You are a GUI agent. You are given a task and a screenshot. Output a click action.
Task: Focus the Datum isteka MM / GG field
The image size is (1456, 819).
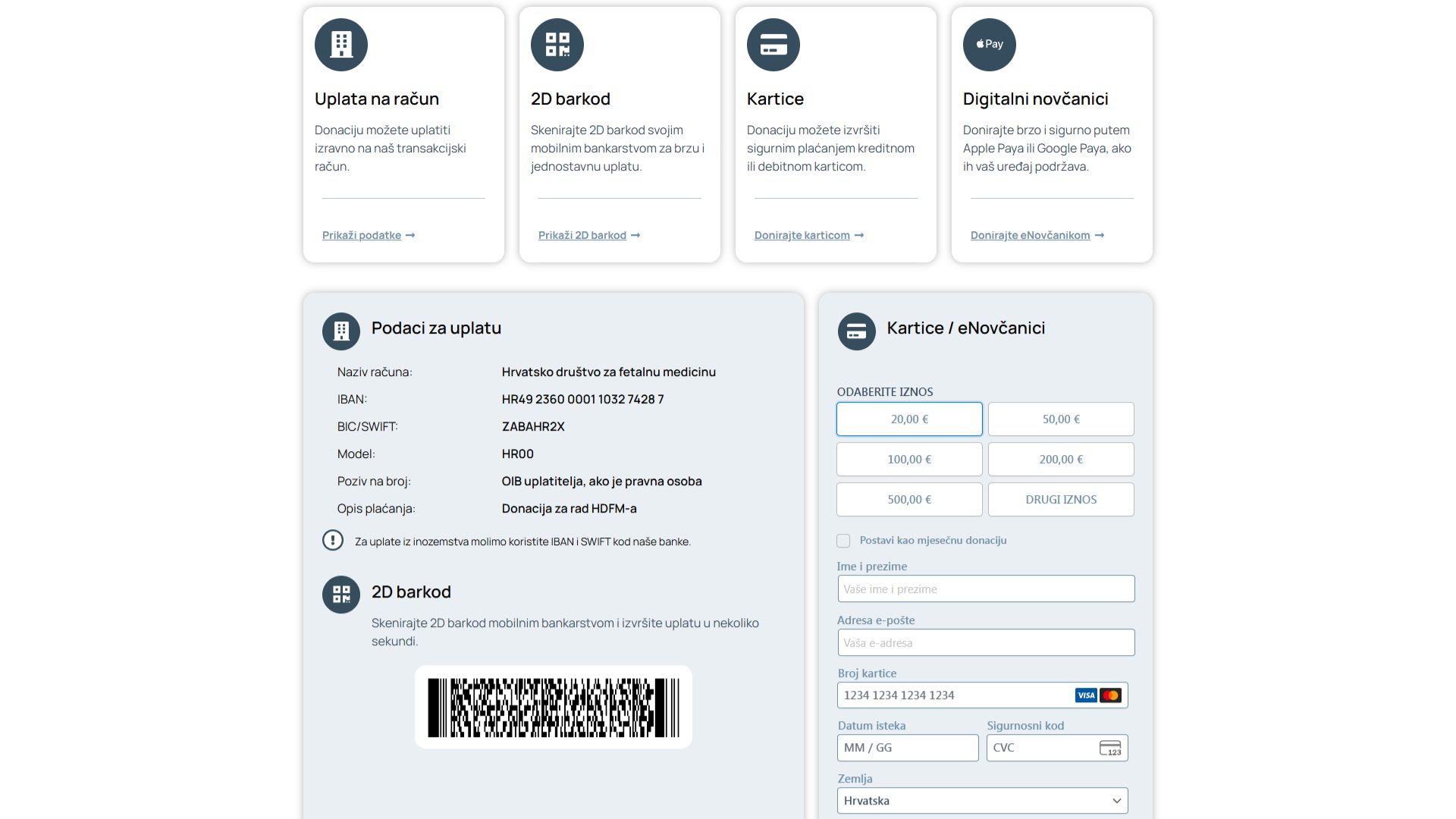[908, 748]
